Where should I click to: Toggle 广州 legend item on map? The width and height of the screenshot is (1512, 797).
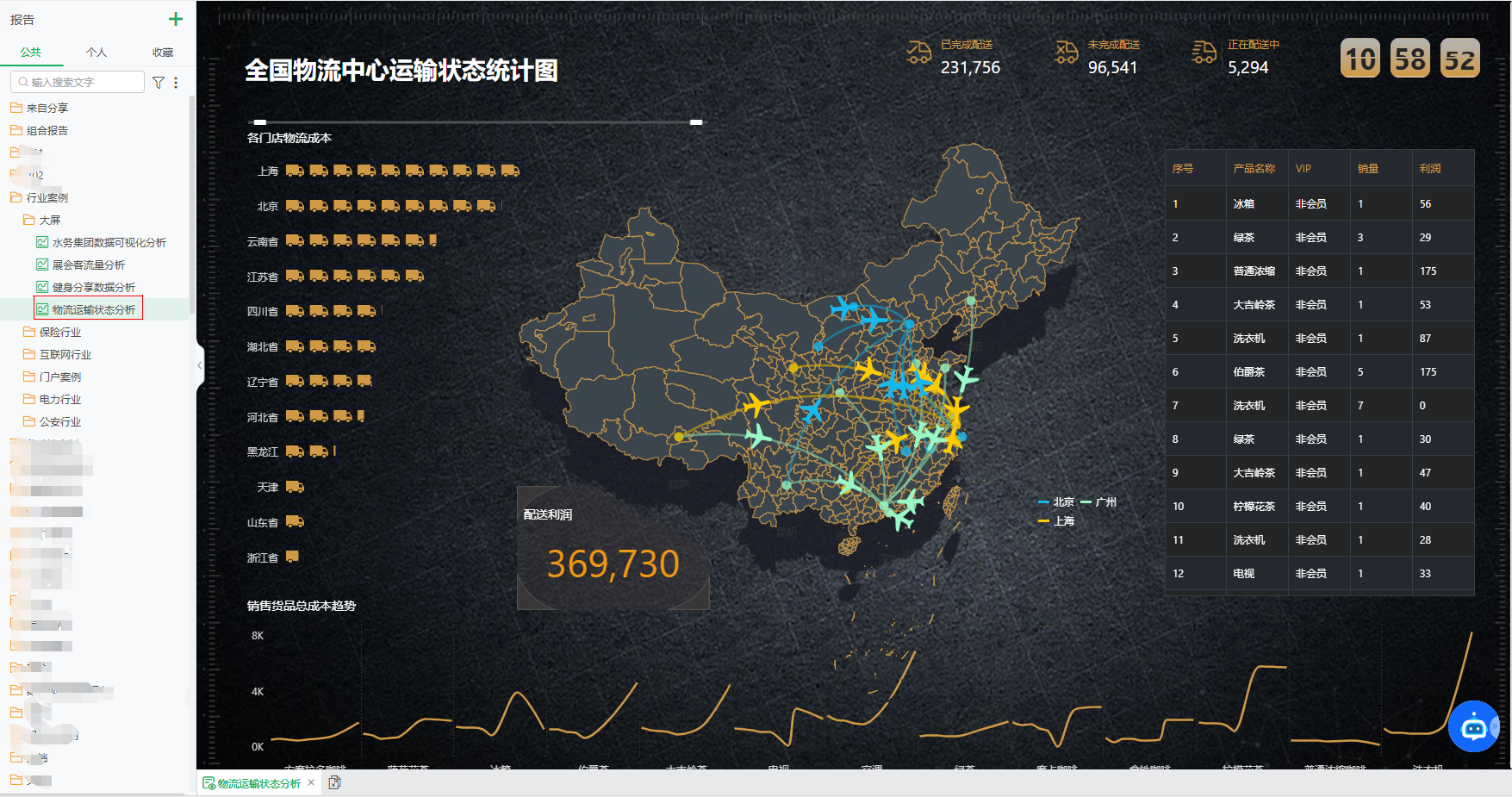1098,502
